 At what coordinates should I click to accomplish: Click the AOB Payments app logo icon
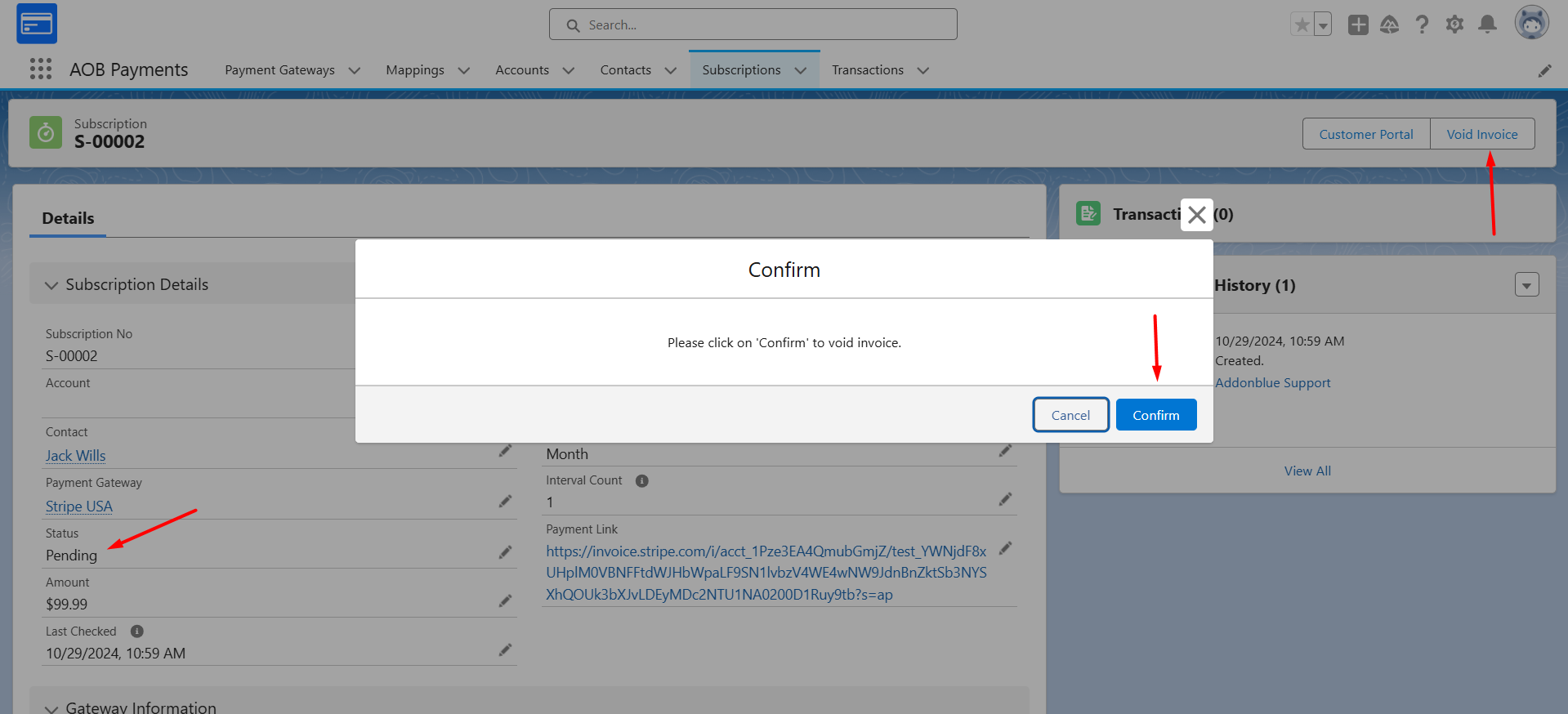[37, 24]
